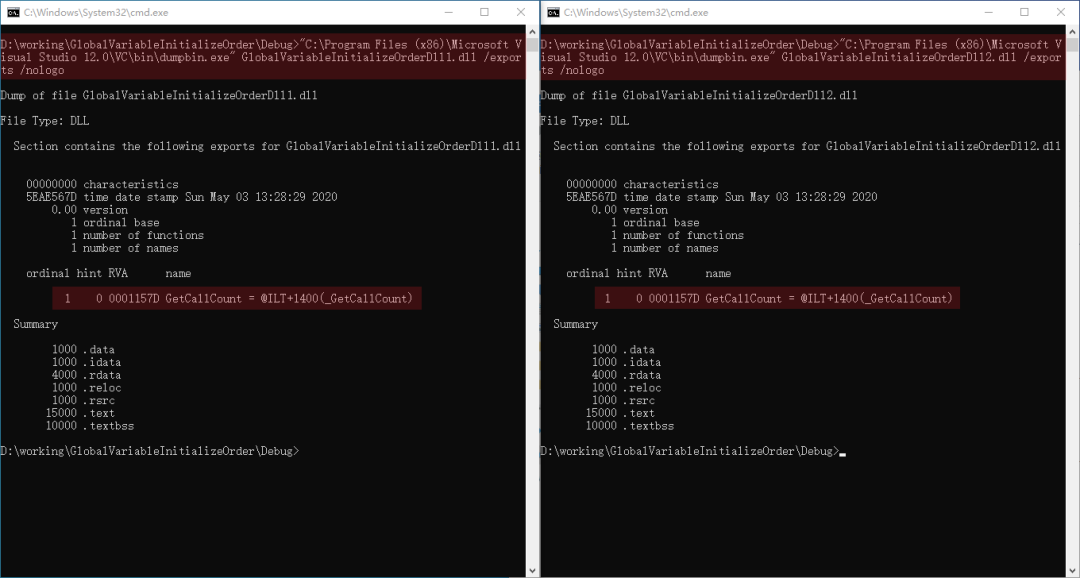Click '5EAE567D time date stamp' line in right window
The width and height of the screenshot is (1080, 578).
point(722,197)
